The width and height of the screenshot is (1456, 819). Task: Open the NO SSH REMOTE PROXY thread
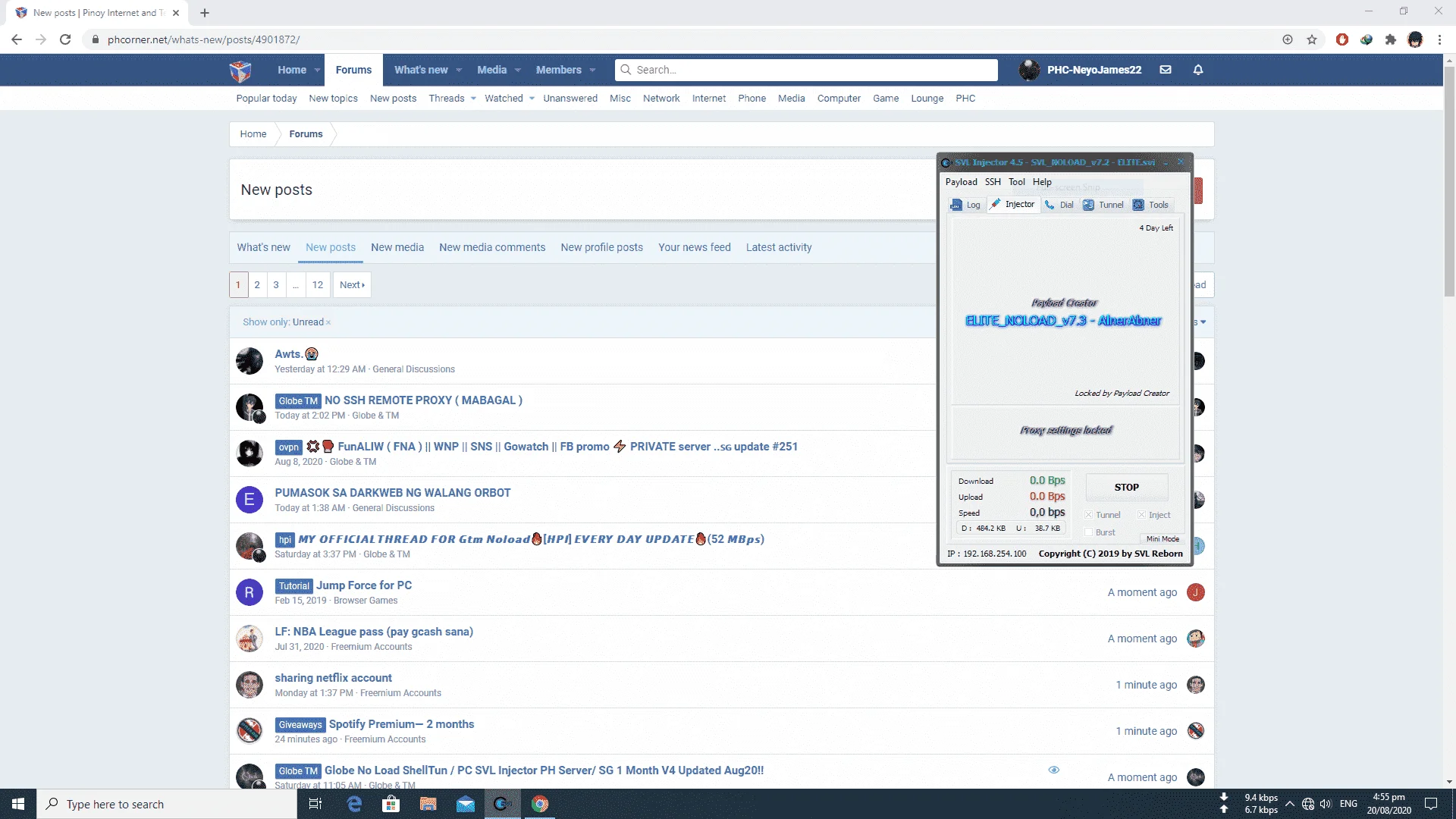pos(423,400)
